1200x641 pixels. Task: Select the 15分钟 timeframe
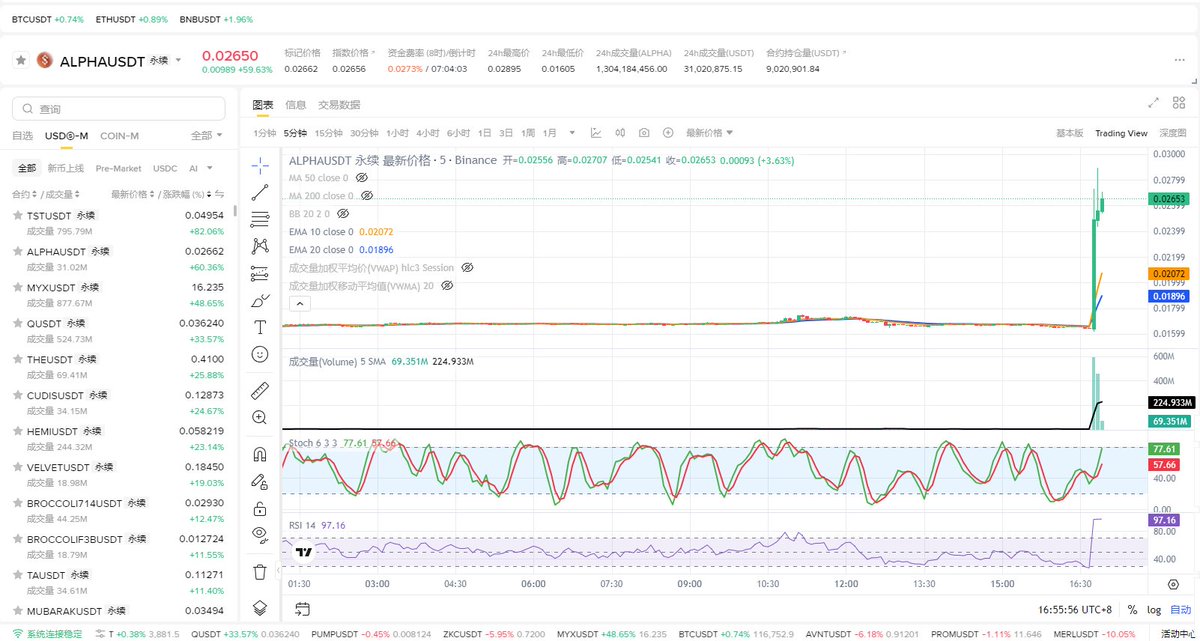pos(327,133)
